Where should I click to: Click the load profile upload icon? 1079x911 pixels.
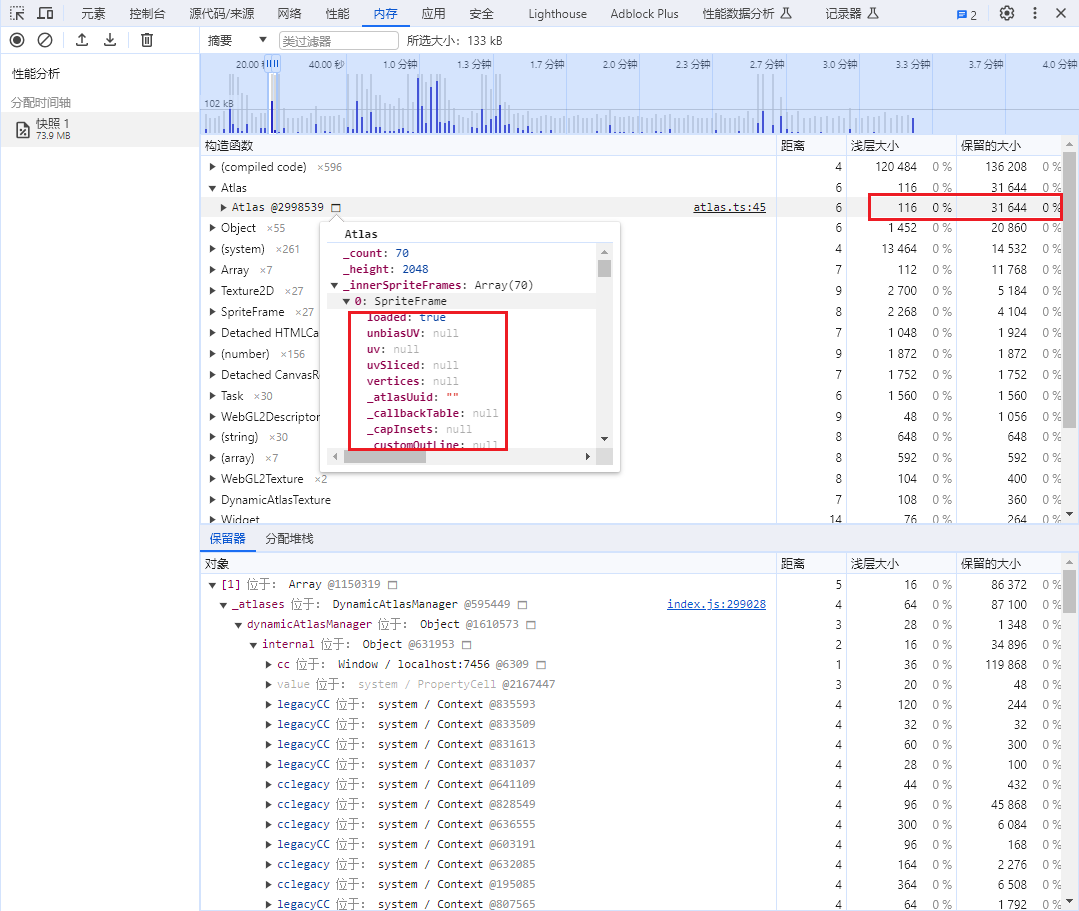pyautogui.click(x=82, y=40)
